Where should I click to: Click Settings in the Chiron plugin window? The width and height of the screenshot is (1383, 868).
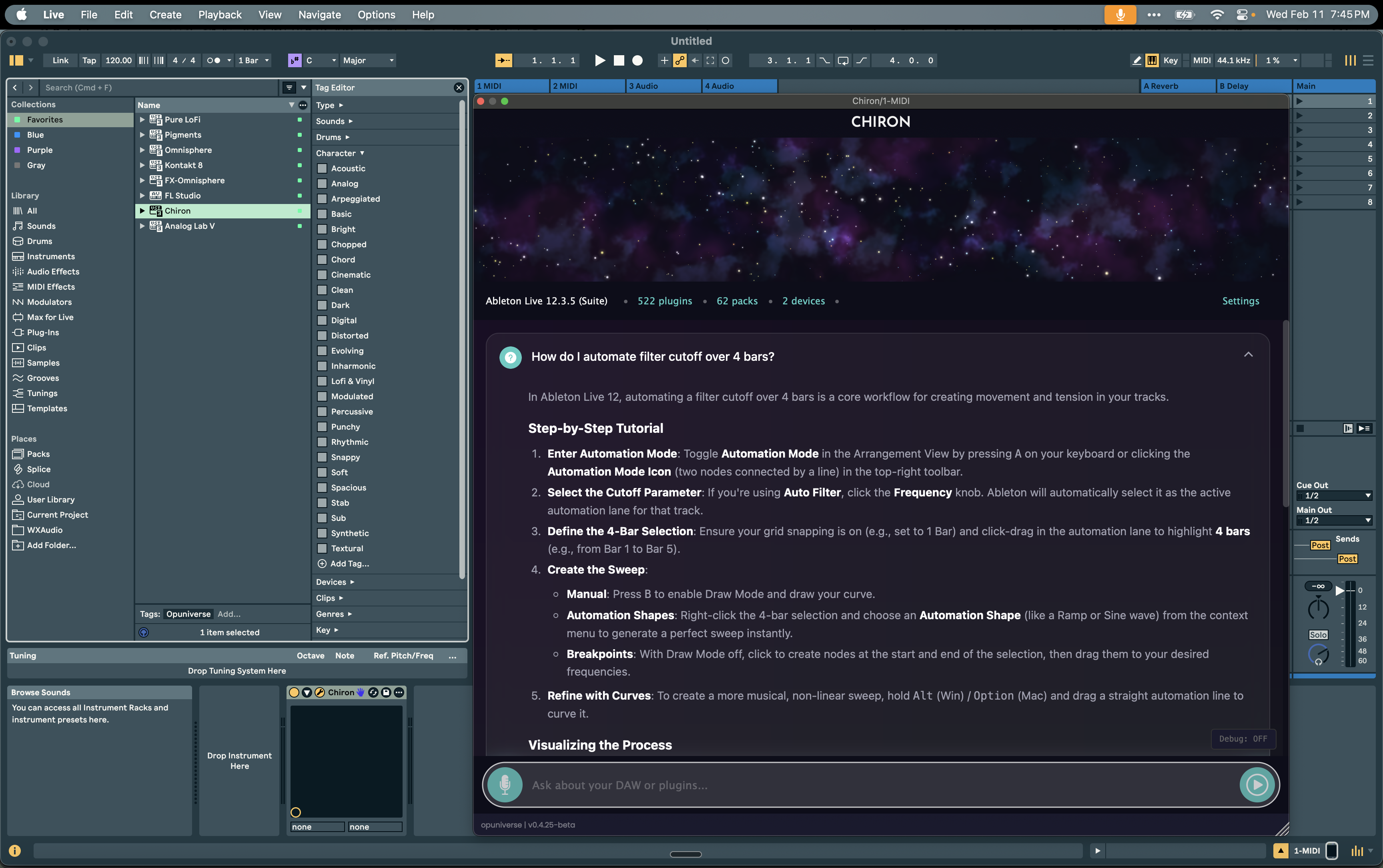click(1241, 300)
